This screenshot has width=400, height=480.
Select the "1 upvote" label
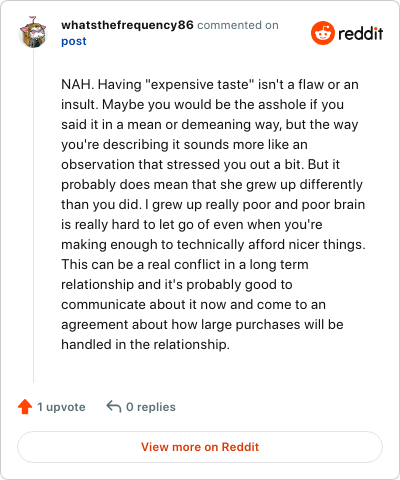click(x=61, y=407)
